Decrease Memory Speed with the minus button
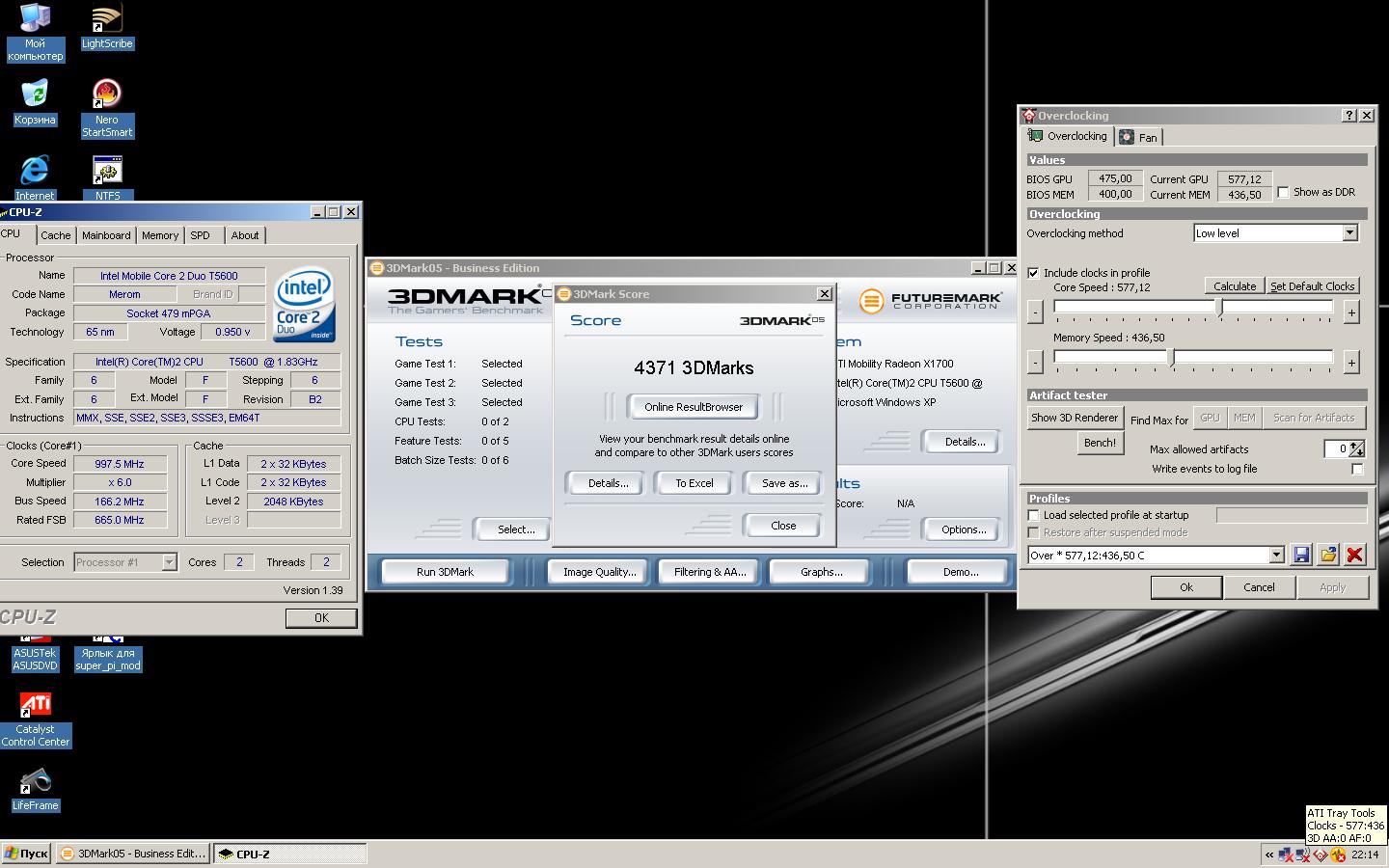This screenshot has width=1389, height=868. [x=1035, y=362]
